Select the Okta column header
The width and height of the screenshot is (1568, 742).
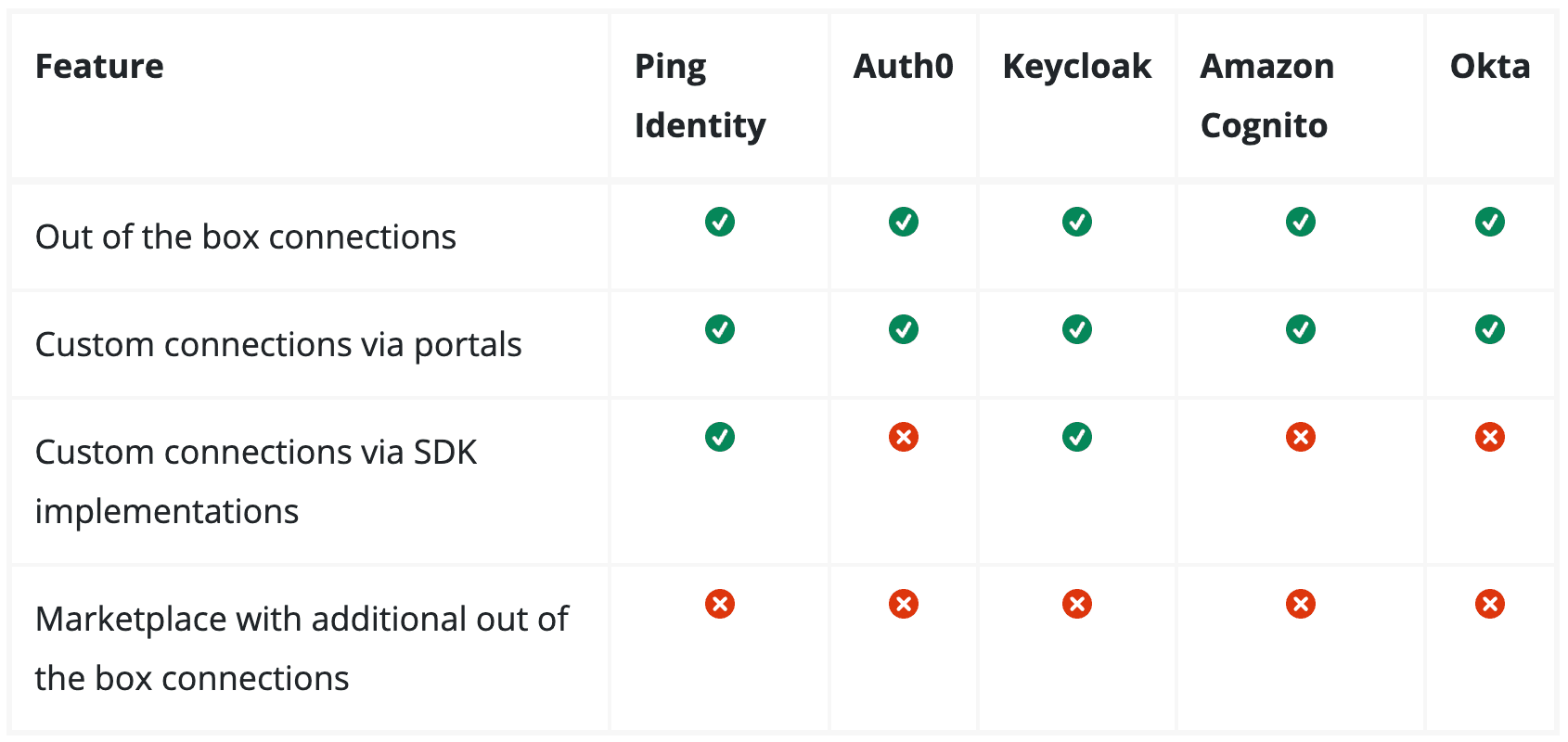coord(1490,67)
